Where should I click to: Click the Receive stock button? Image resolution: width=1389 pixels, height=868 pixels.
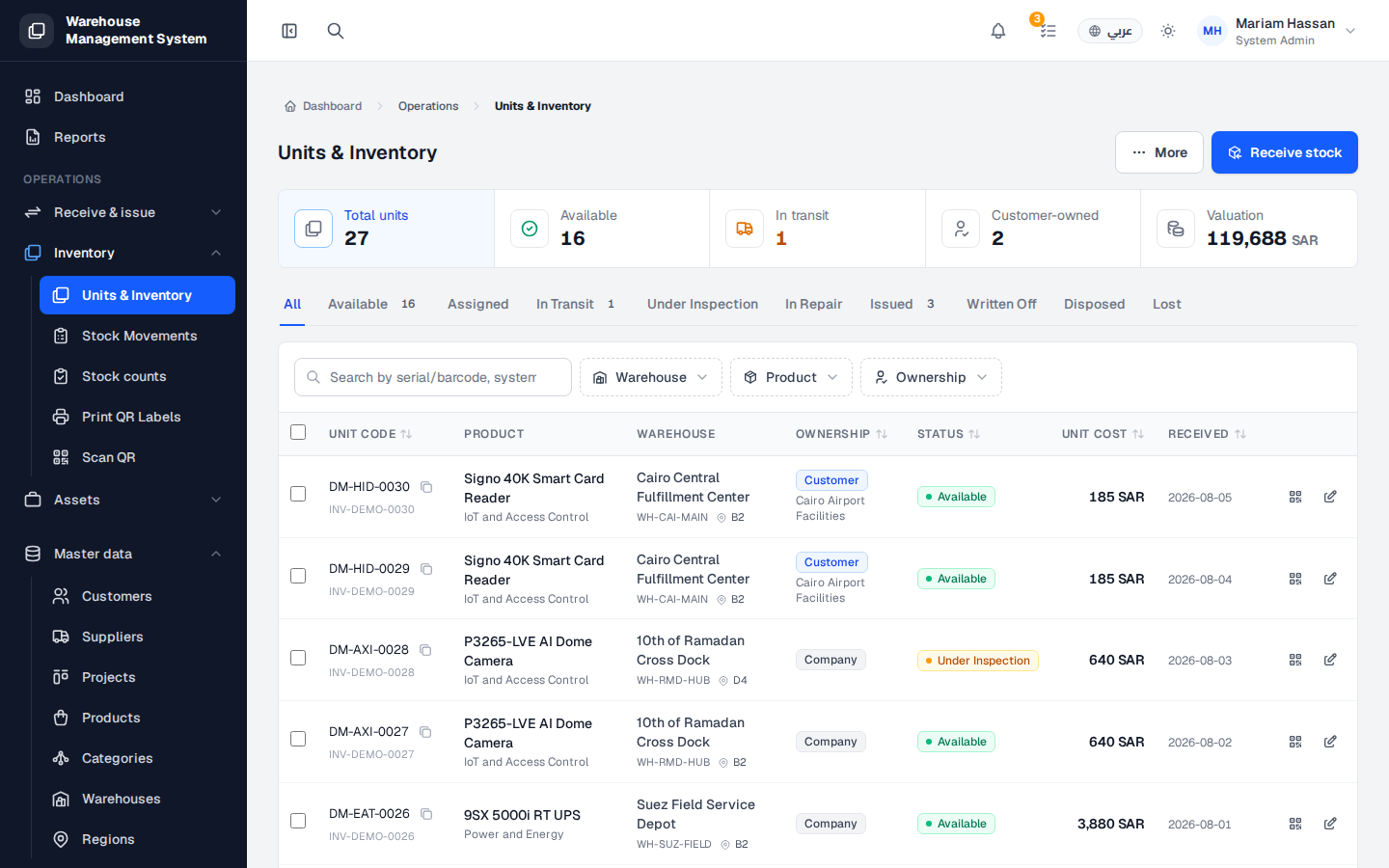1285,152
